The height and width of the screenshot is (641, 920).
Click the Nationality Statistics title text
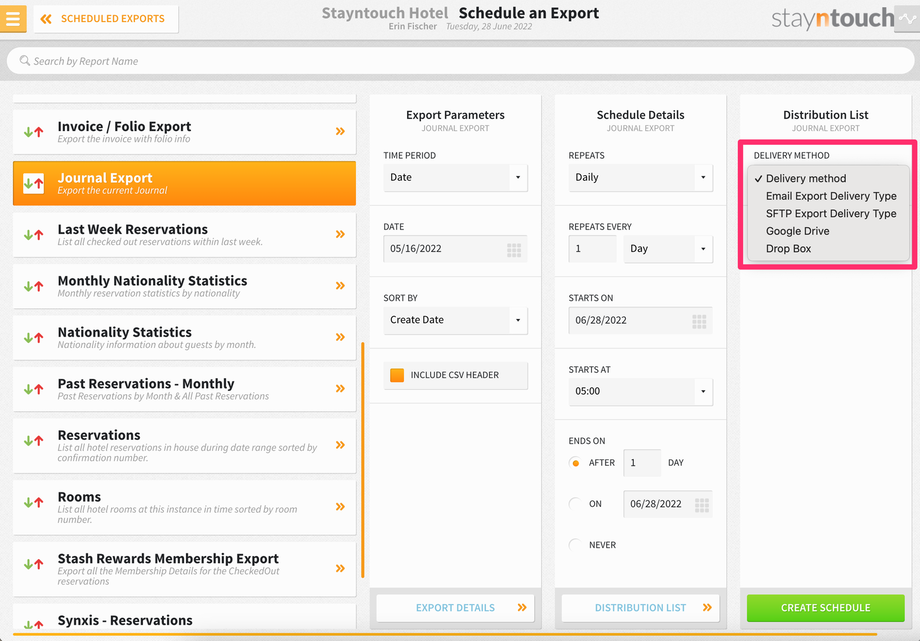[x=124, y=332]
